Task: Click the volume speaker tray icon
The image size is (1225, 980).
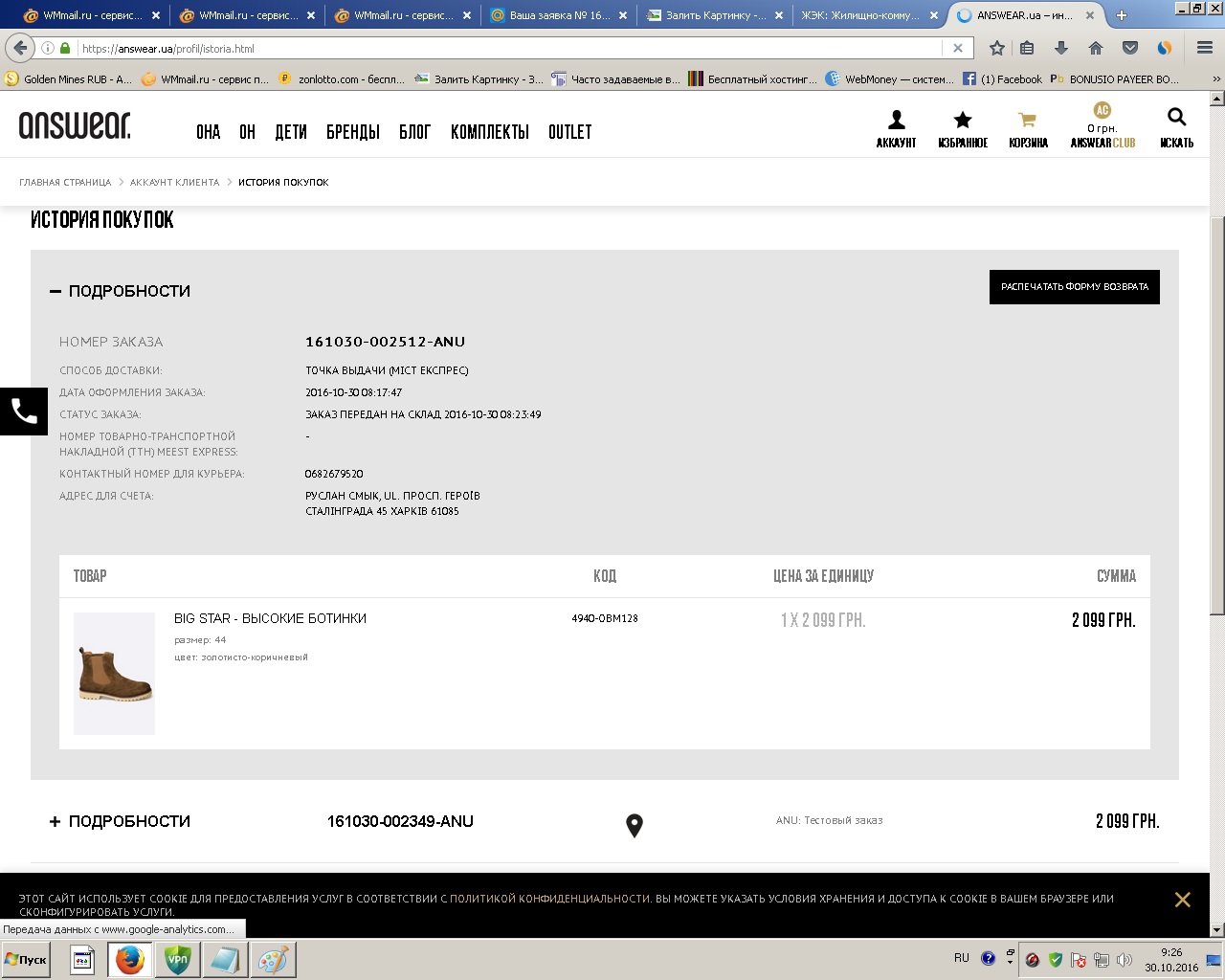Action: click(1124, 960)
